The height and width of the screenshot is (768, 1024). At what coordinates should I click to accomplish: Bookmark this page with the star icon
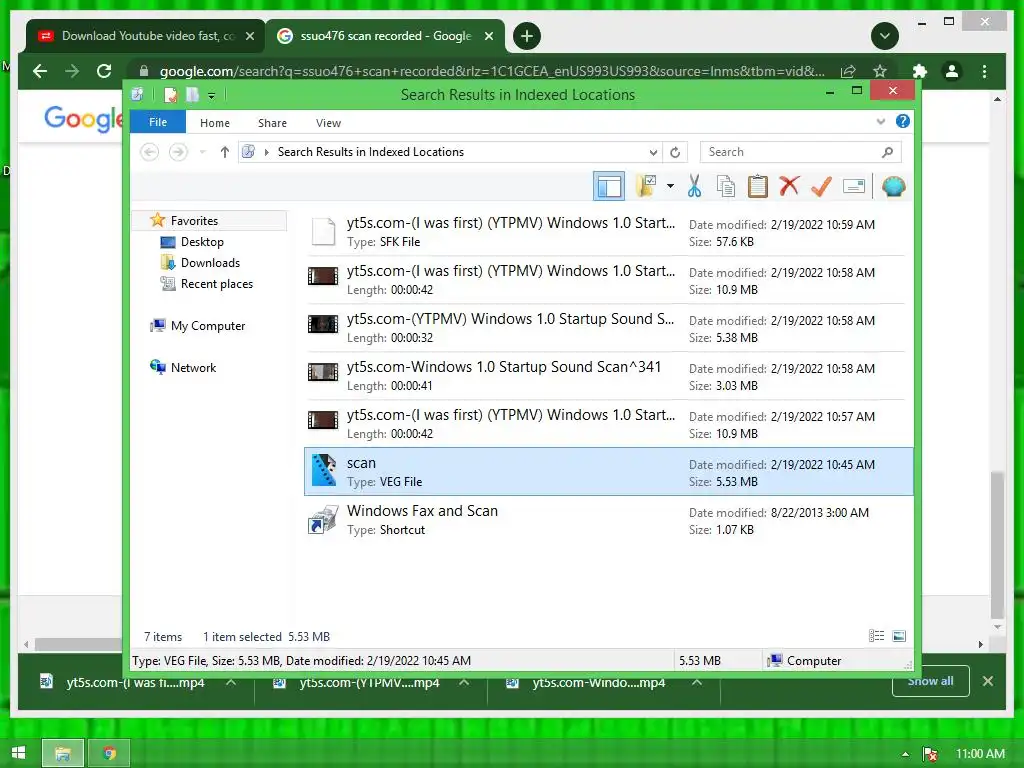(880, 71)
